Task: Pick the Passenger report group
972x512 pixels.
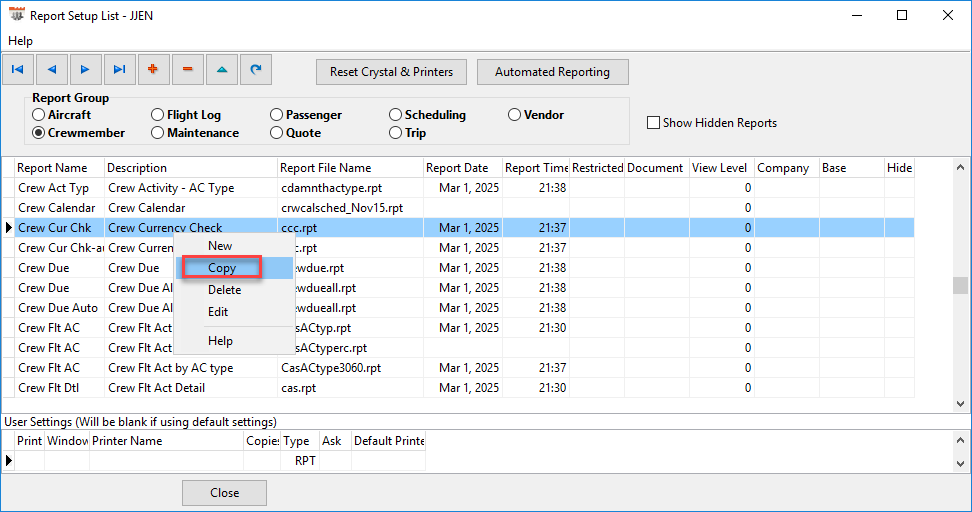Action: tap(306, 115)
